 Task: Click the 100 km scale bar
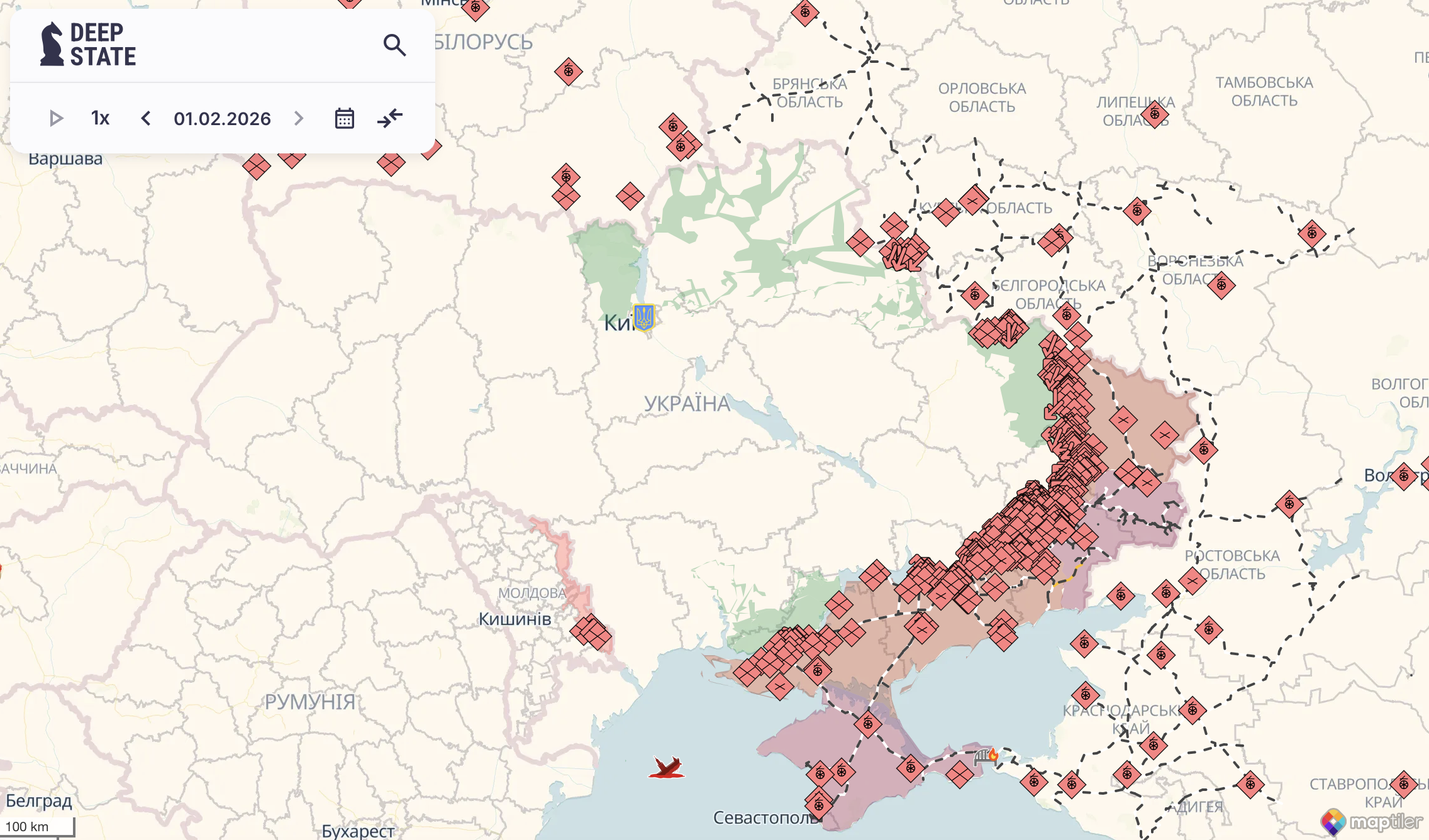(38, 827)
